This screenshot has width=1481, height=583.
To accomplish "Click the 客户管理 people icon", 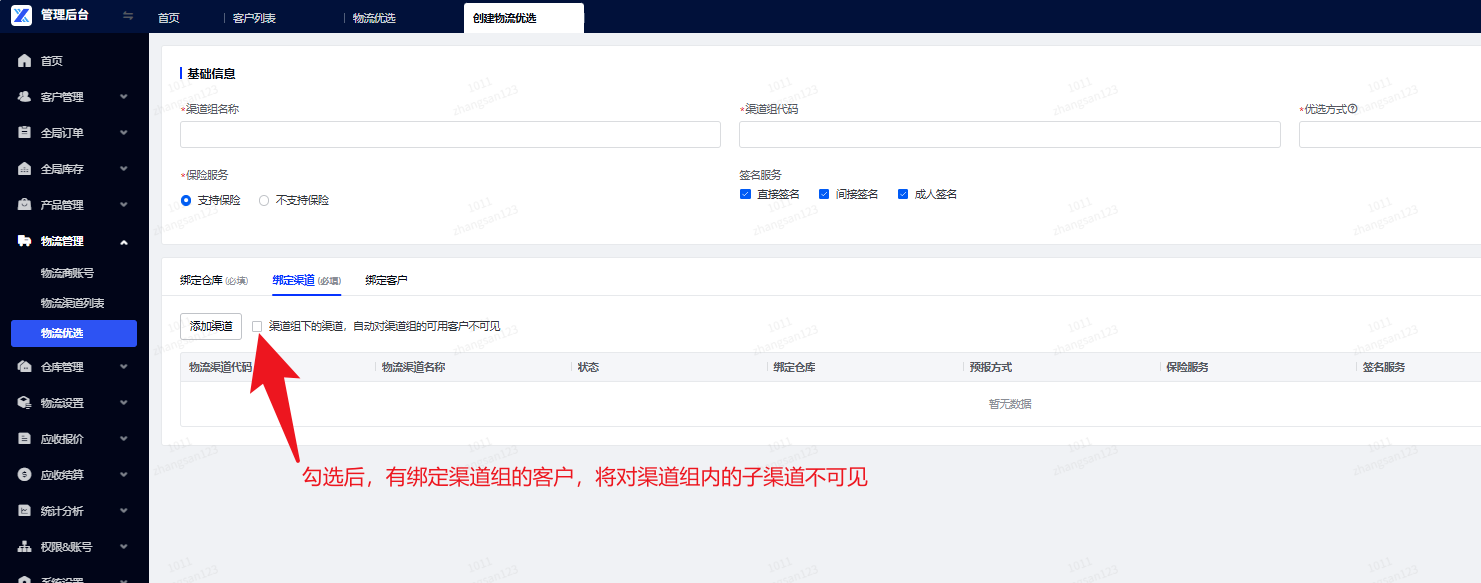I will [x=25, y=97].
